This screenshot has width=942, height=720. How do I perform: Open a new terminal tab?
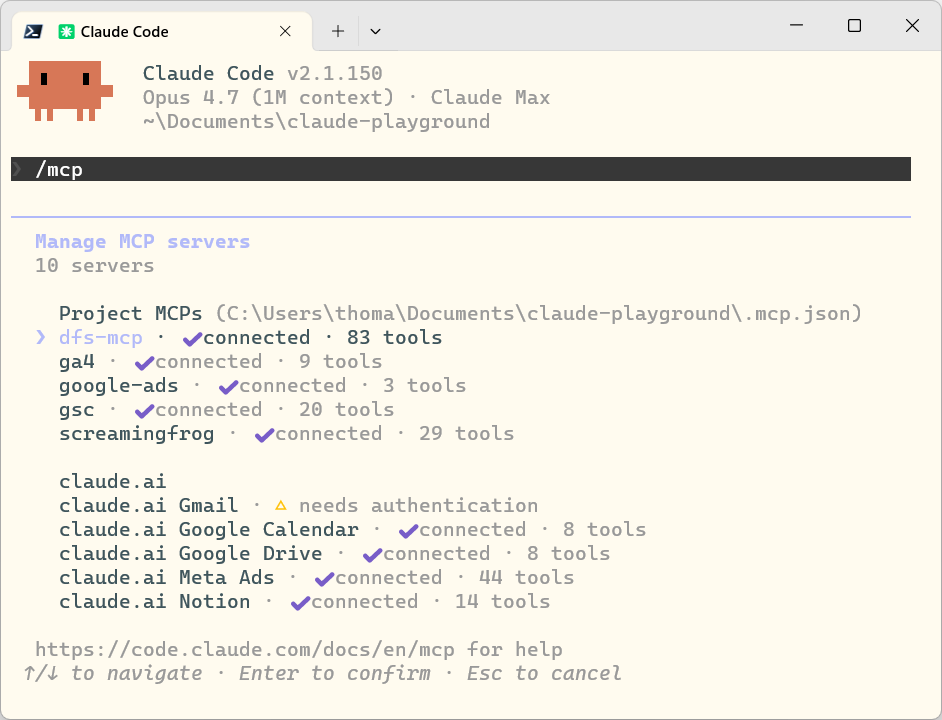[x=338, y=31]
